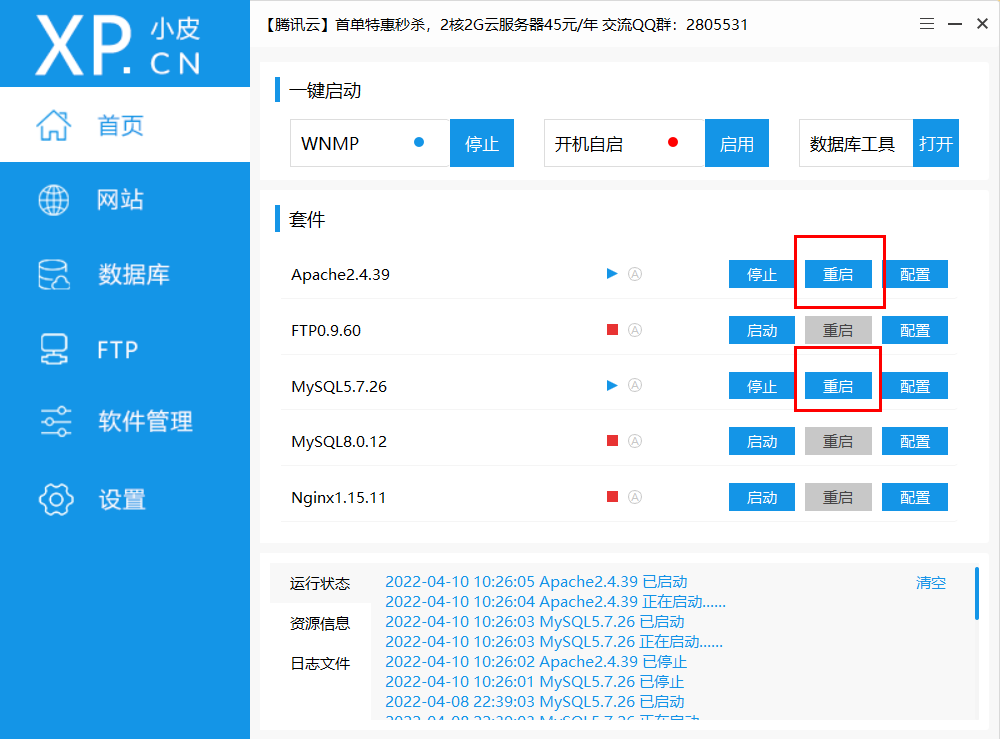This screenshot has width=1000, height=739.
Task: Click the 腾讯云 promotion banner text
Action: click(504, 25)
